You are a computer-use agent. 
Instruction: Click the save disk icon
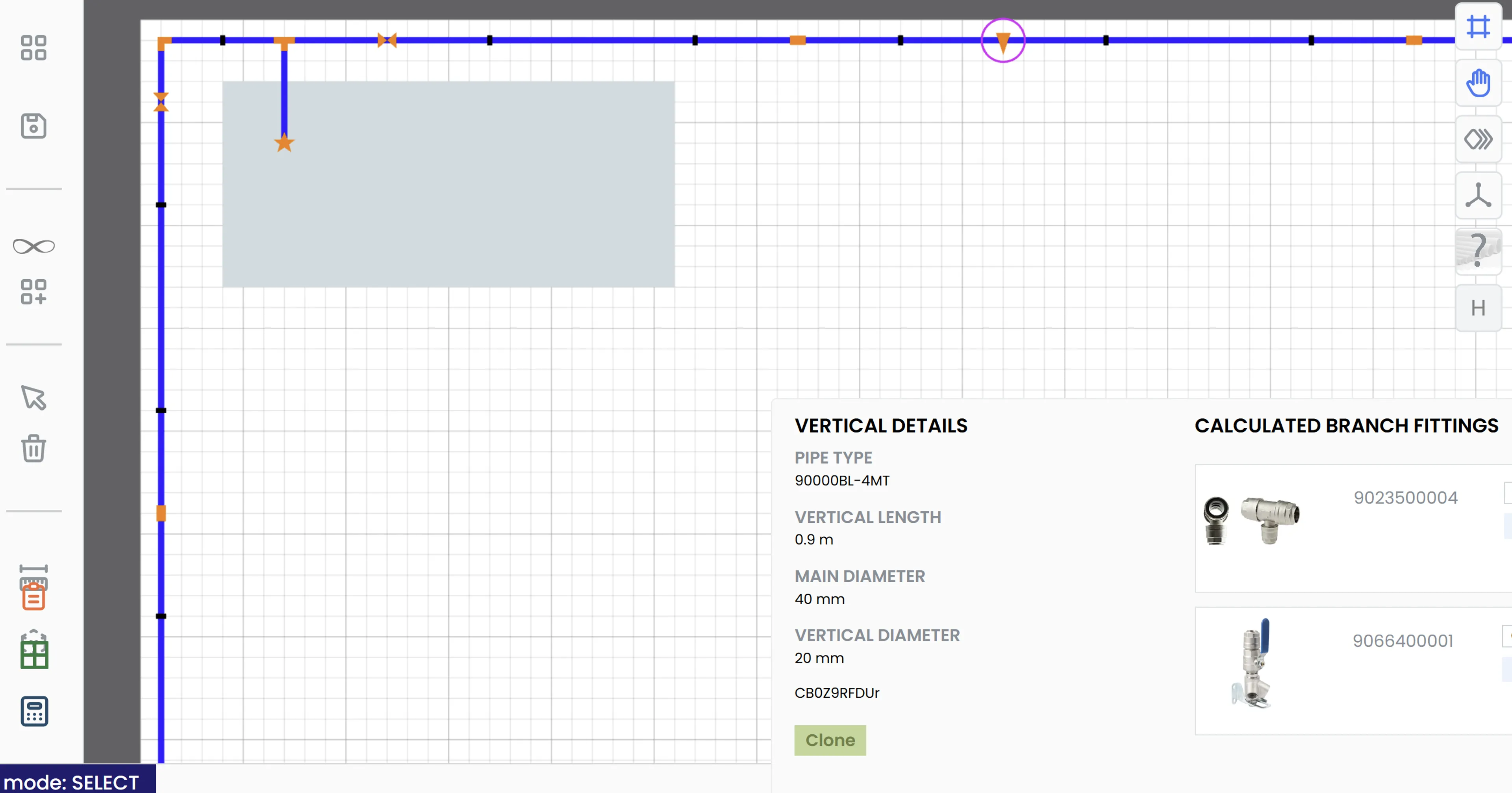click(33, 126)
